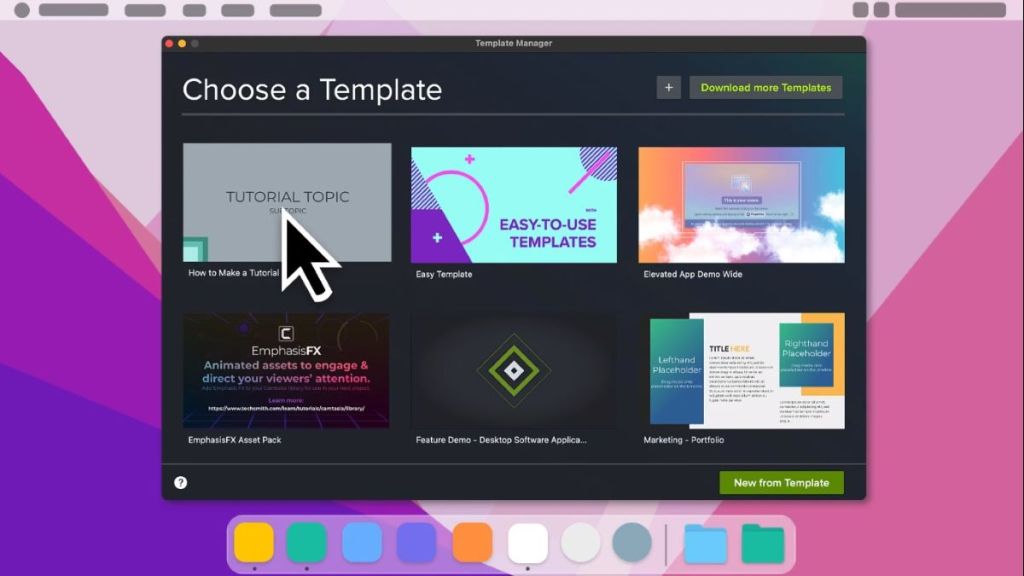Viewport: 1024px width, 576px height.
Task: Open help with the question mark icon
Action: point(181,482)
